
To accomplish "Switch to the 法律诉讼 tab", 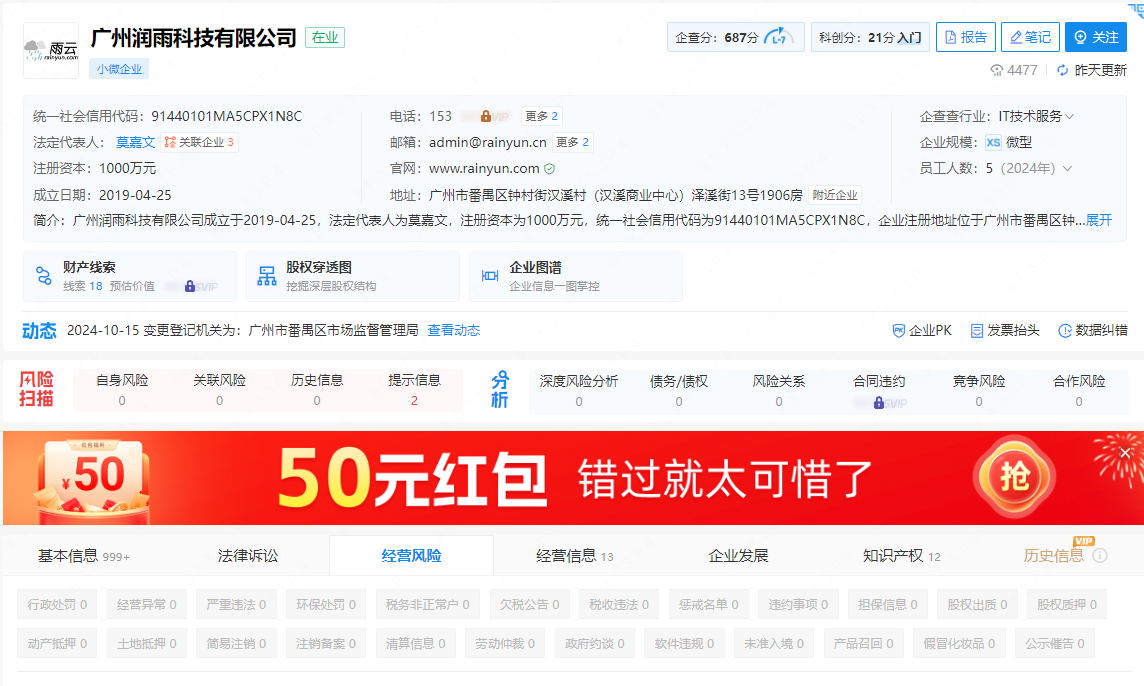I will coord(248,556).
